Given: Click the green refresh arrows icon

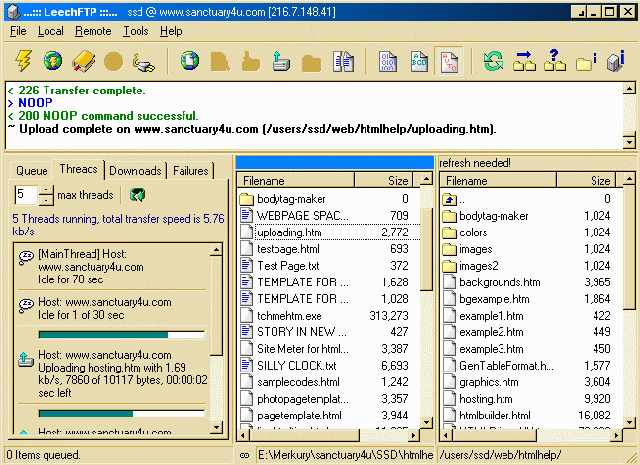Looking at the screenshot, I should (x=493, y=62).
